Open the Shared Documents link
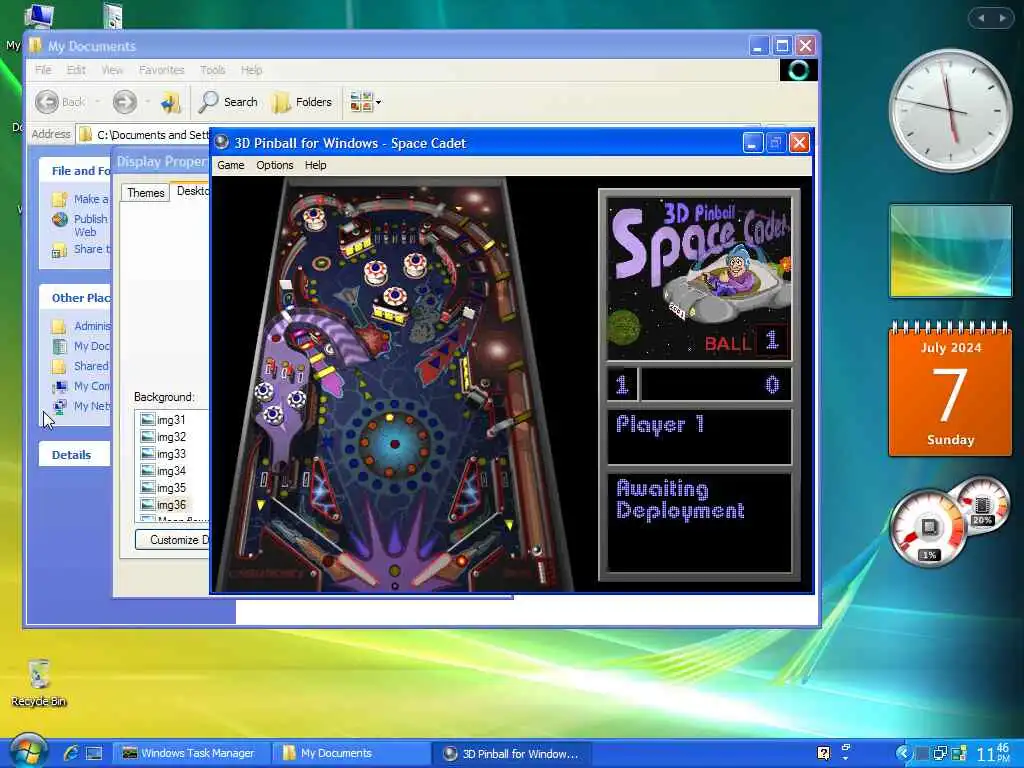This screenshot has height=768, width=1024. pos(82,366)
